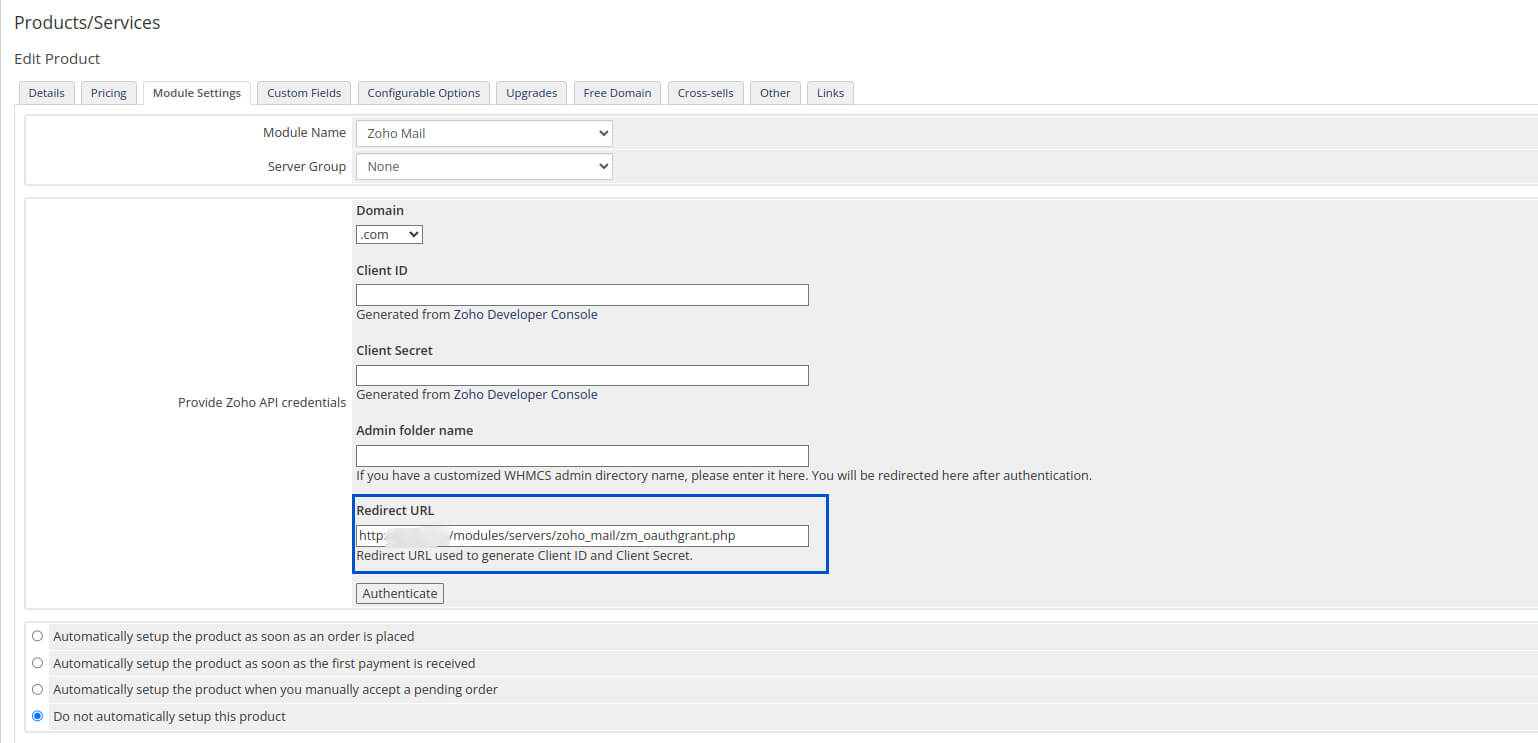Select the Custom Fields tab

[x=303, y=92]
